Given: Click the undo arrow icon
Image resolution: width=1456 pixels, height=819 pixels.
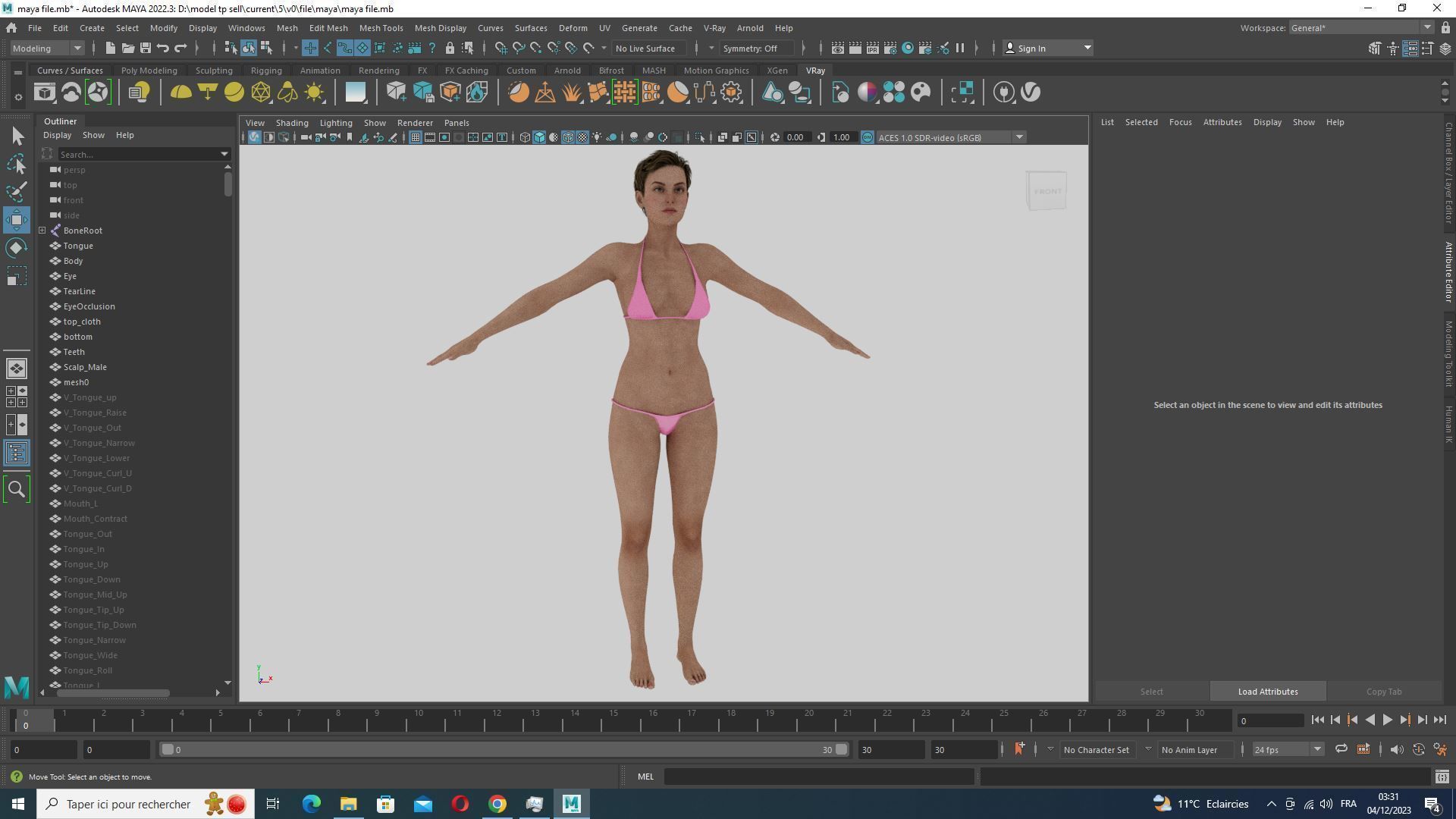Looking at the screenshot, I should pyautogui.click(x=163, y=48).
